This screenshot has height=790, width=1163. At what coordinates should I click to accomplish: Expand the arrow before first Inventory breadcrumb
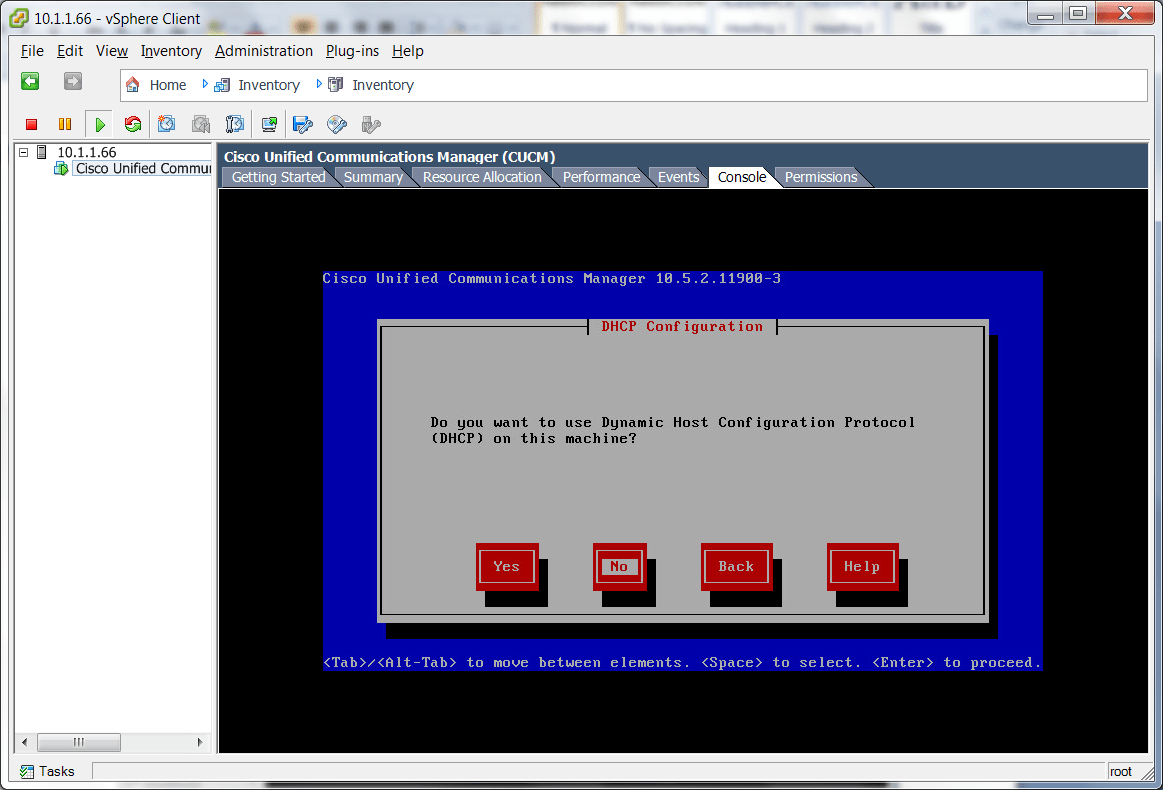[x=205, y=85]
